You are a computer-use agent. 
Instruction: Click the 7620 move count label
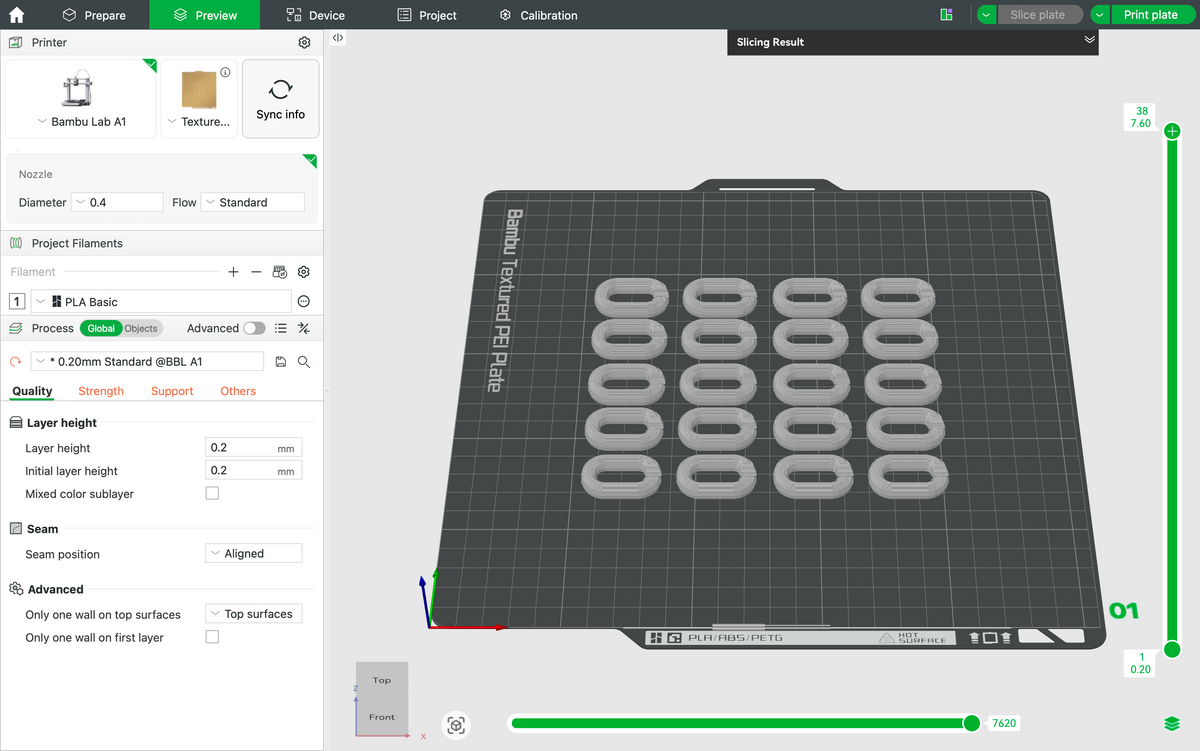(1004, 723)
